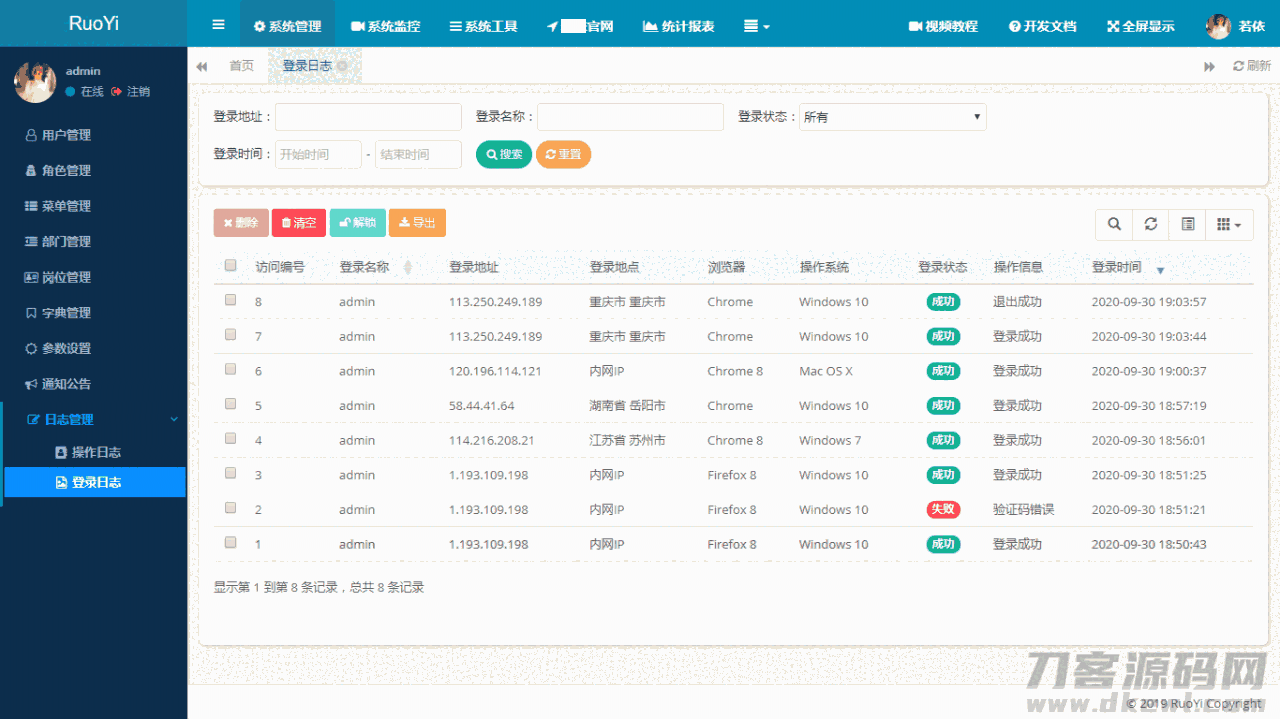This screenshot has width=1280, height=719.
Task: Open the 登录状态 status dropdown
Action: coord(892,117)
